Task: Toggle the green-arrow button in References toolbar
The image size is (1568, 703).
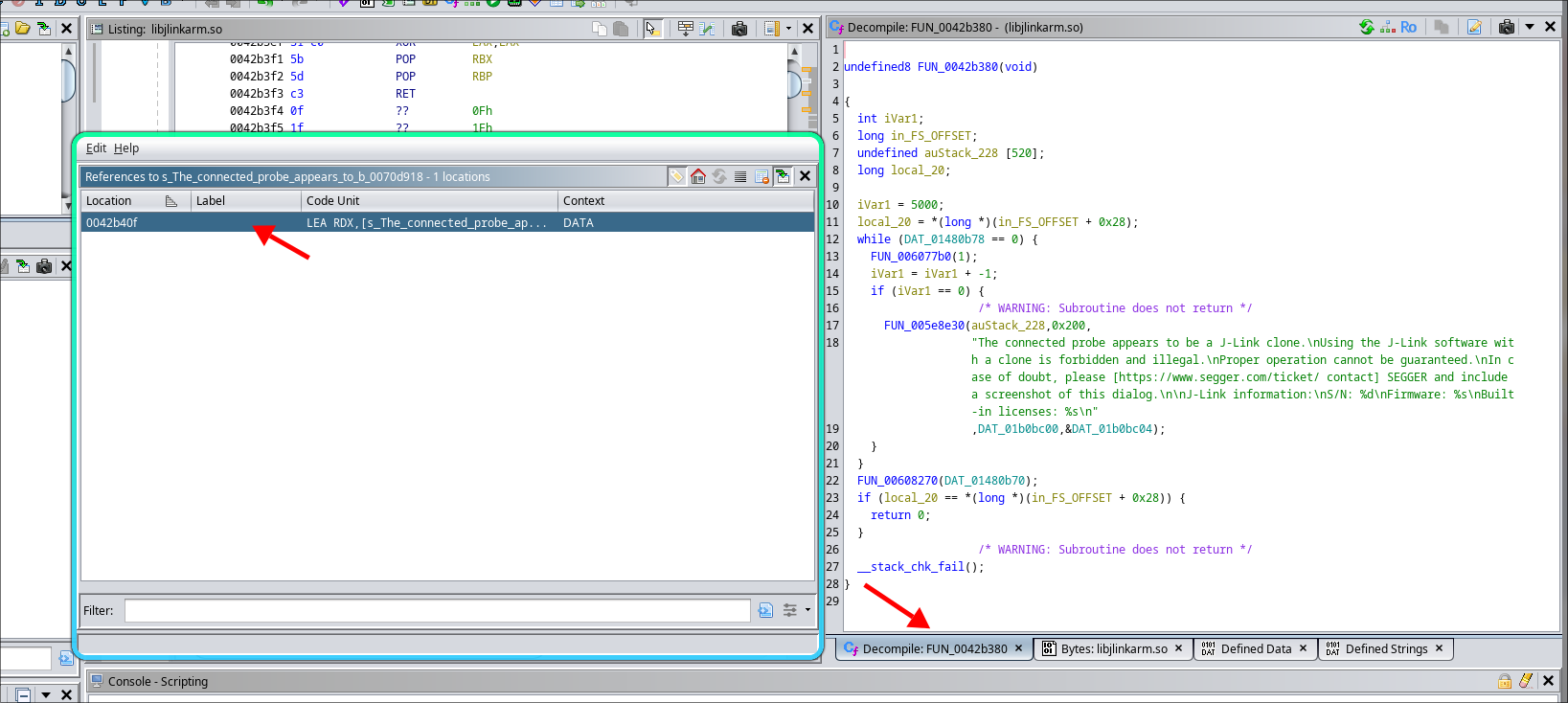Action: coord(783,176)
